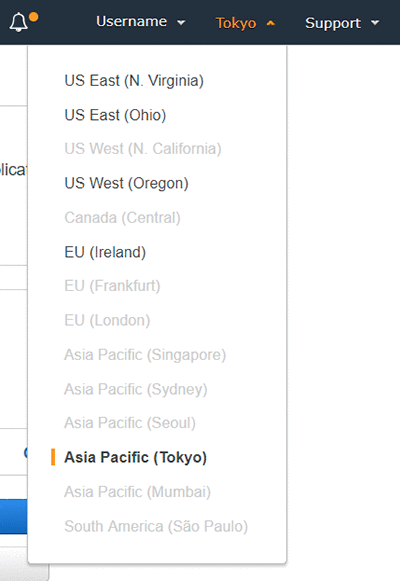Pick the Canada (Central) region

(123, 218)
